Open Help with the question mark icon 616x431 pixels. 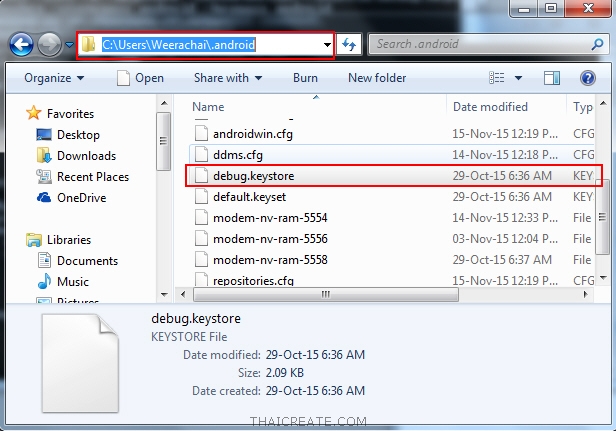[587, 78]
